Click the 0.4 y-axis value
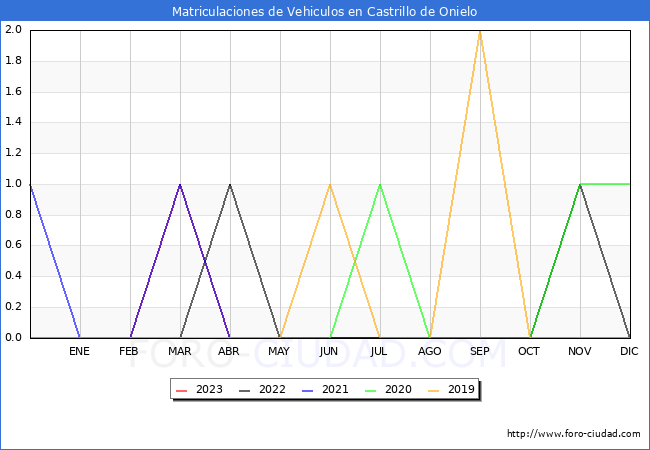This screenshot has height=450, width=650. click(x=13, y=276)
